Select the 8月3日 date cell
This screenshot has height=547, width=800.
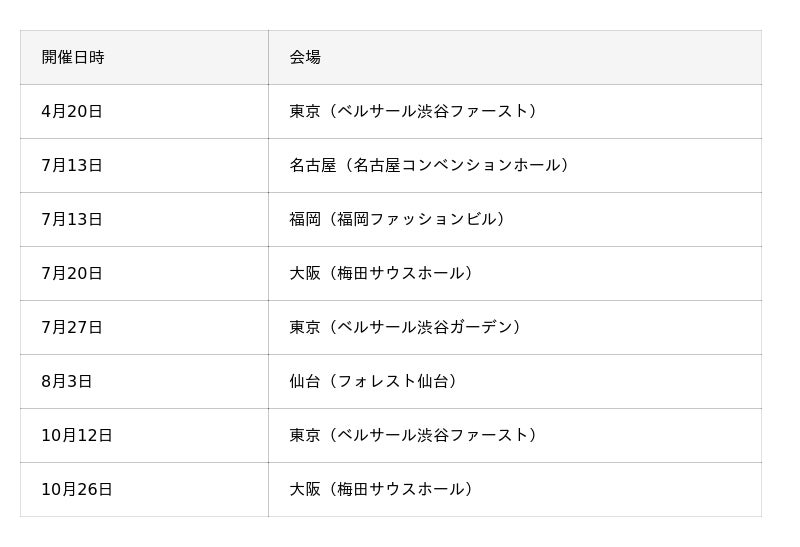(67, 382)
